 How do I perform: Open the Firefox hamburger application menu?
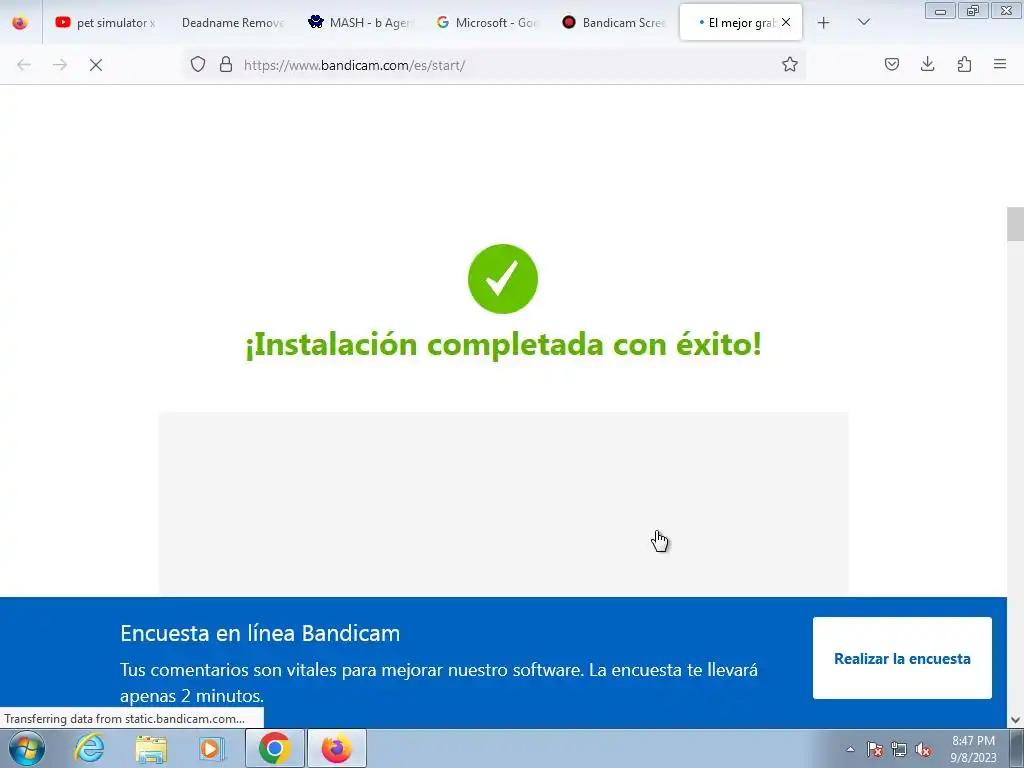(1000, 64)
